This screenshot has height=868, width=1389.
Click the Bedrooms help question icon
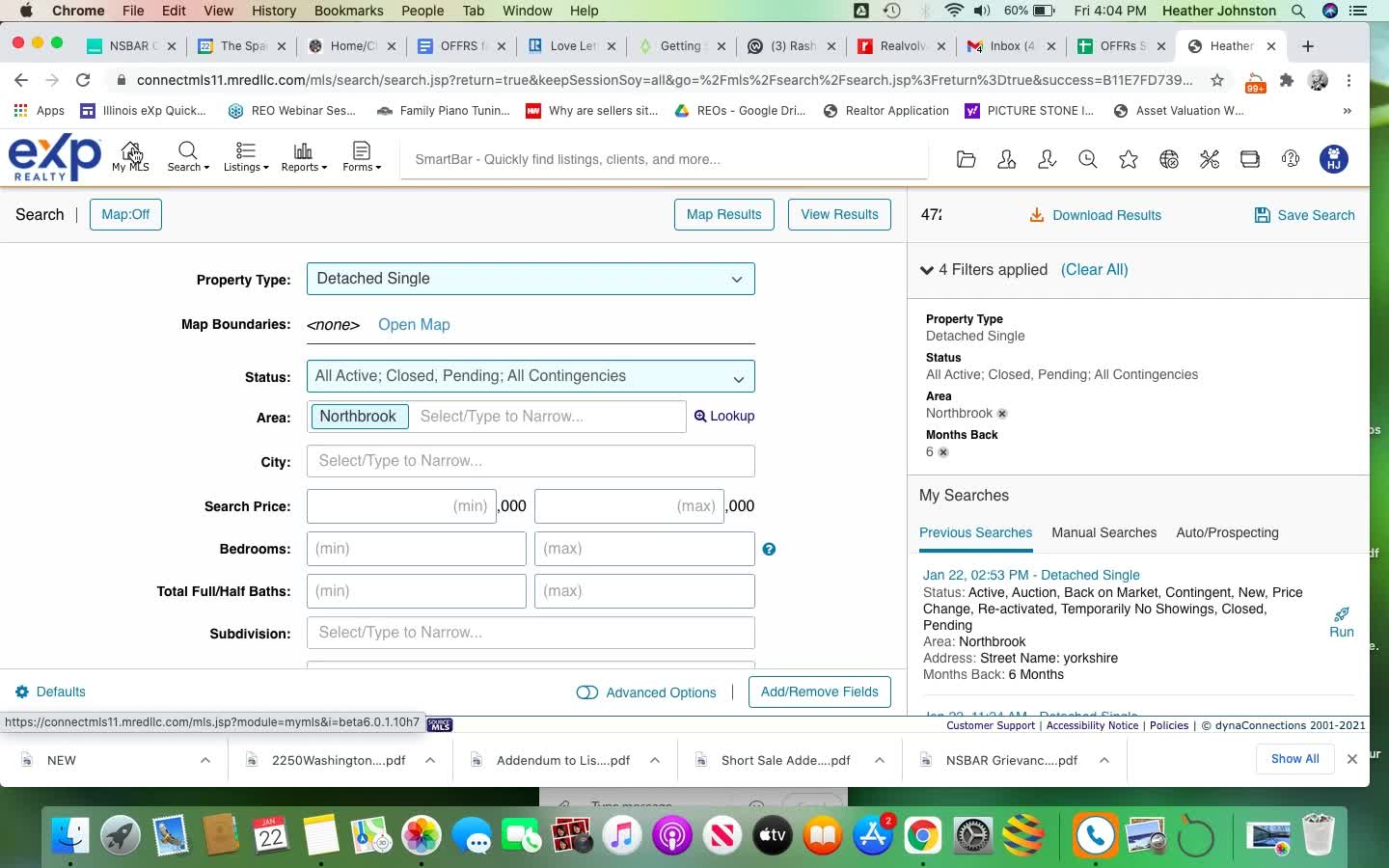(x=769, y=549)
